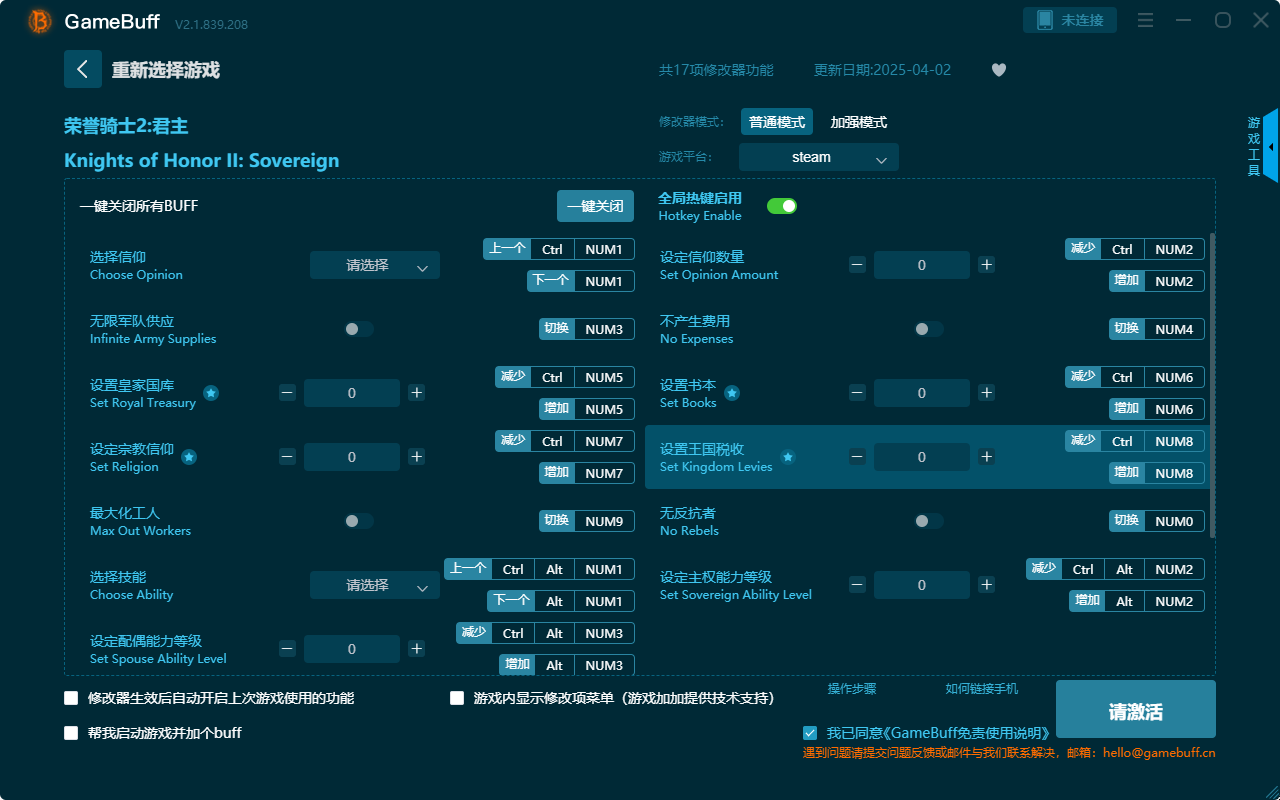Select 普通模式 trainer mode tab
This screenshot has width=1280, height=800.
(x=777, y=122)
